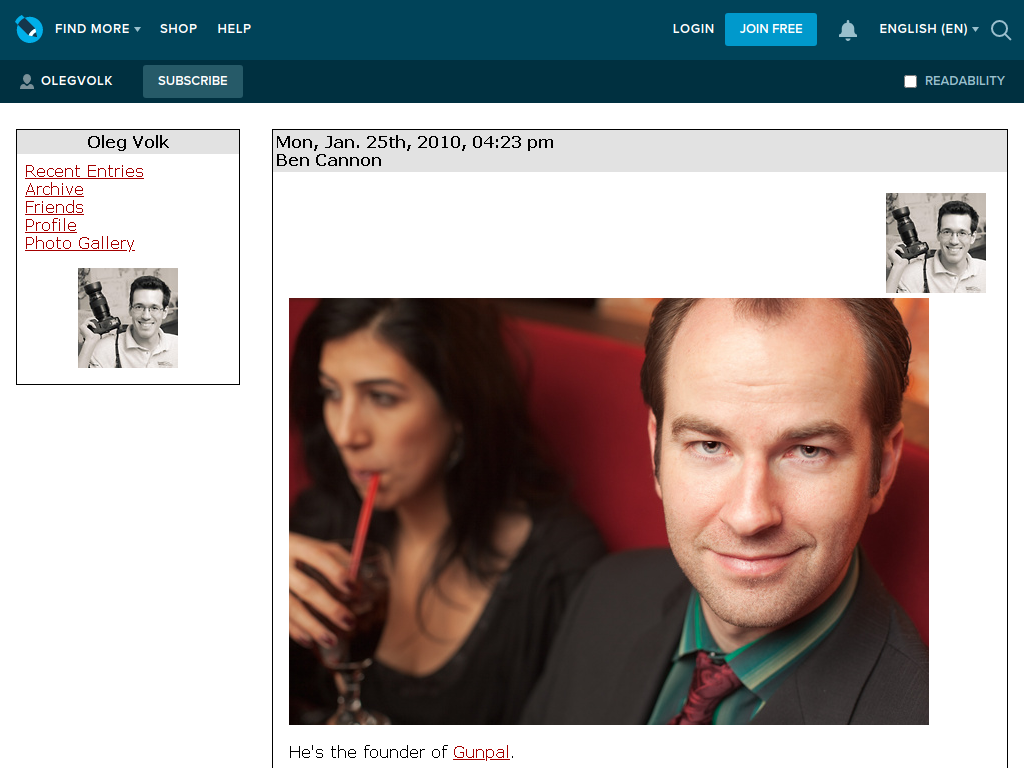This screenshot has width=1024, height=768.
Task: Open the large Ben Cannon post photo
Action: click(609, 511)
